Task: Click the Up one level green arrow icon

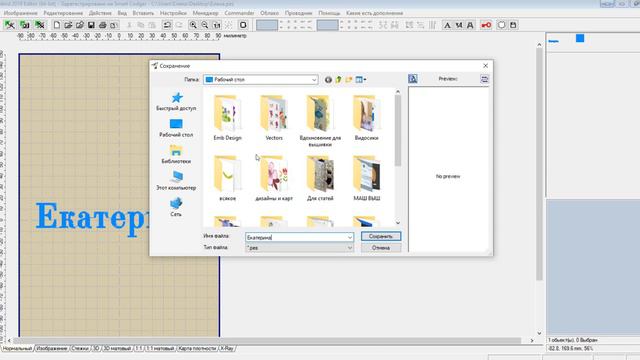Action: click(338, 80)
